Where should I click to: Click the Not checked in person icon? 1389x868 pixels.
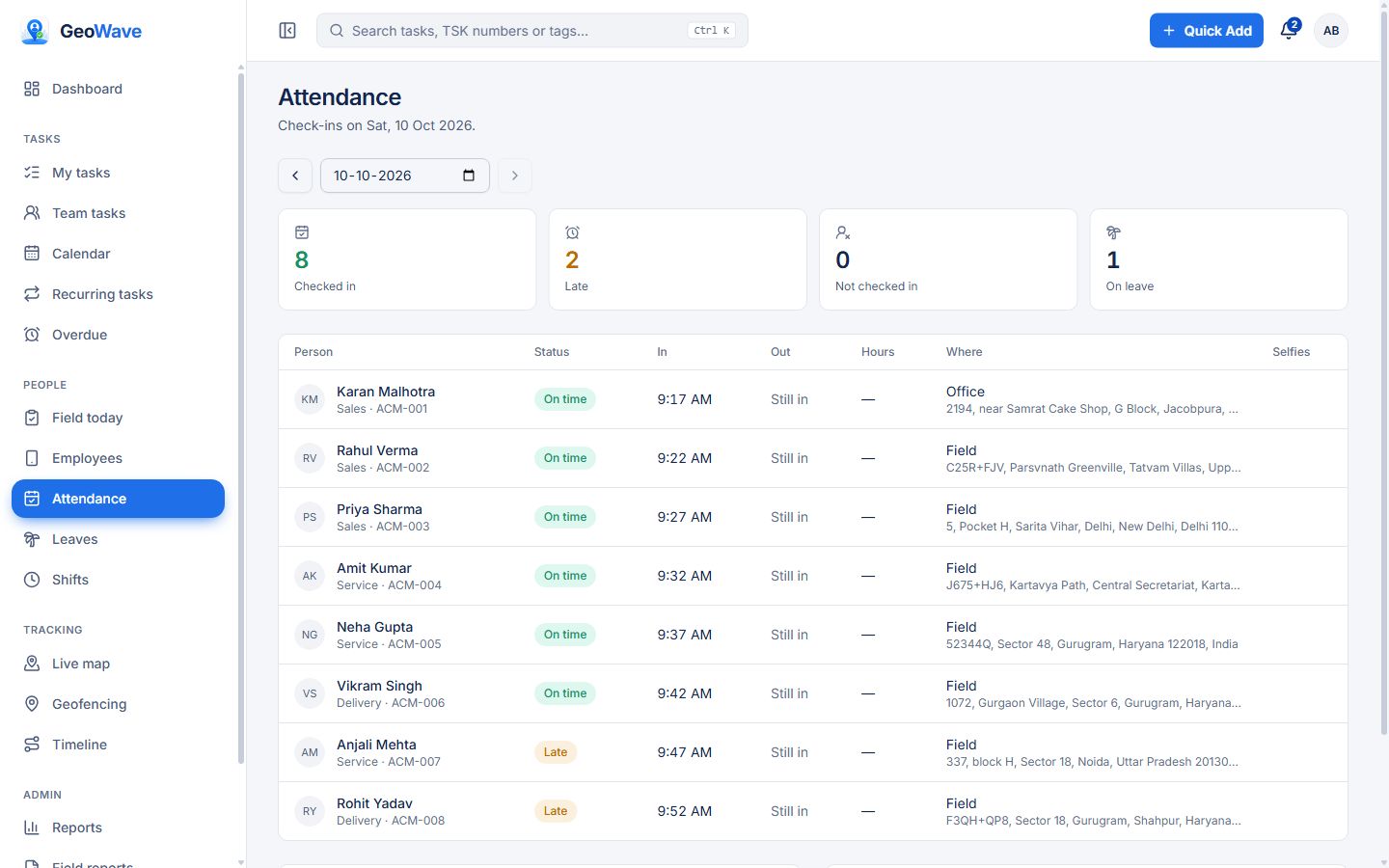click(842, 232)
